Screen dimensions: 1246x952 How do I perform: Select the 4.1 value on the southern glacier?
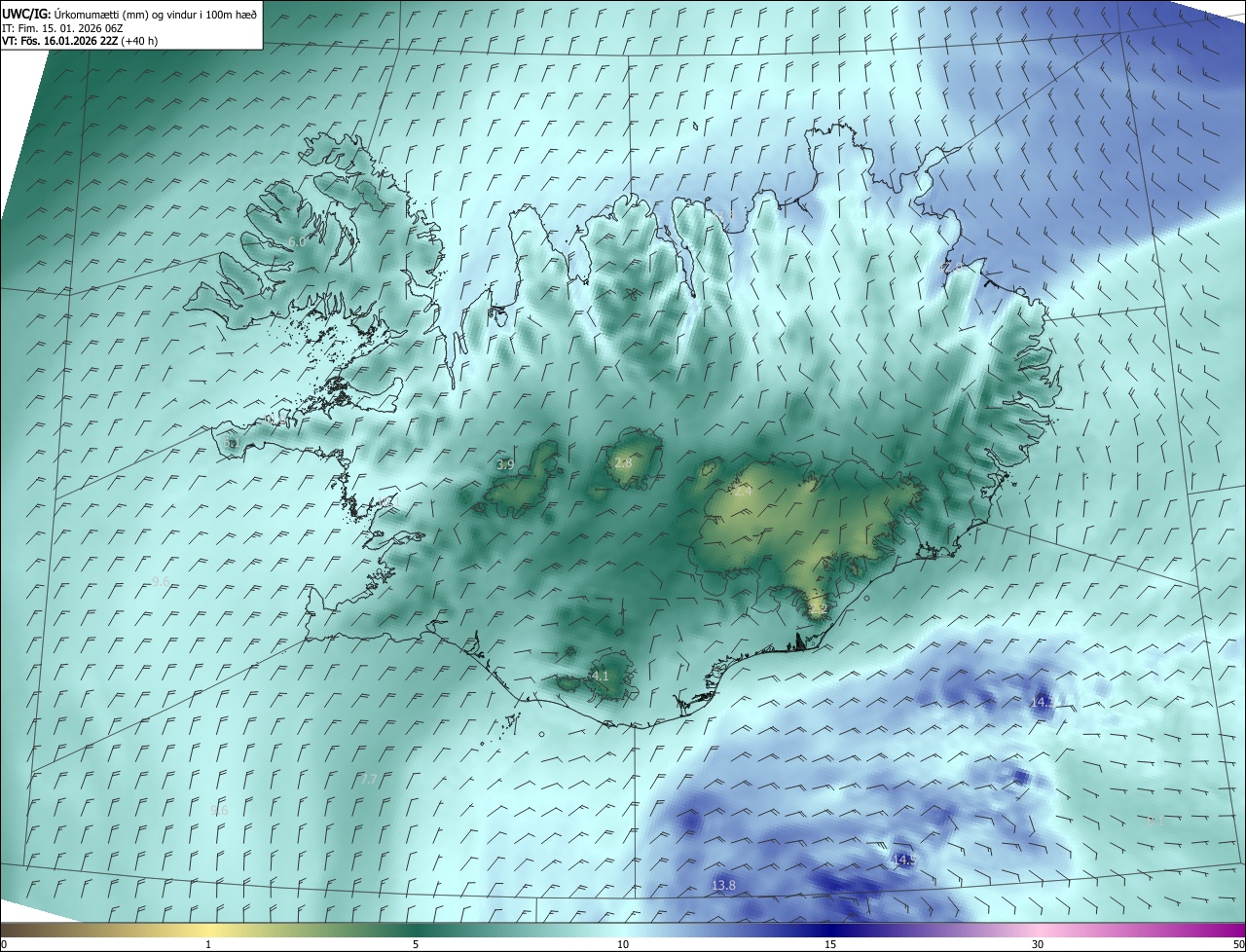(601, 676)
